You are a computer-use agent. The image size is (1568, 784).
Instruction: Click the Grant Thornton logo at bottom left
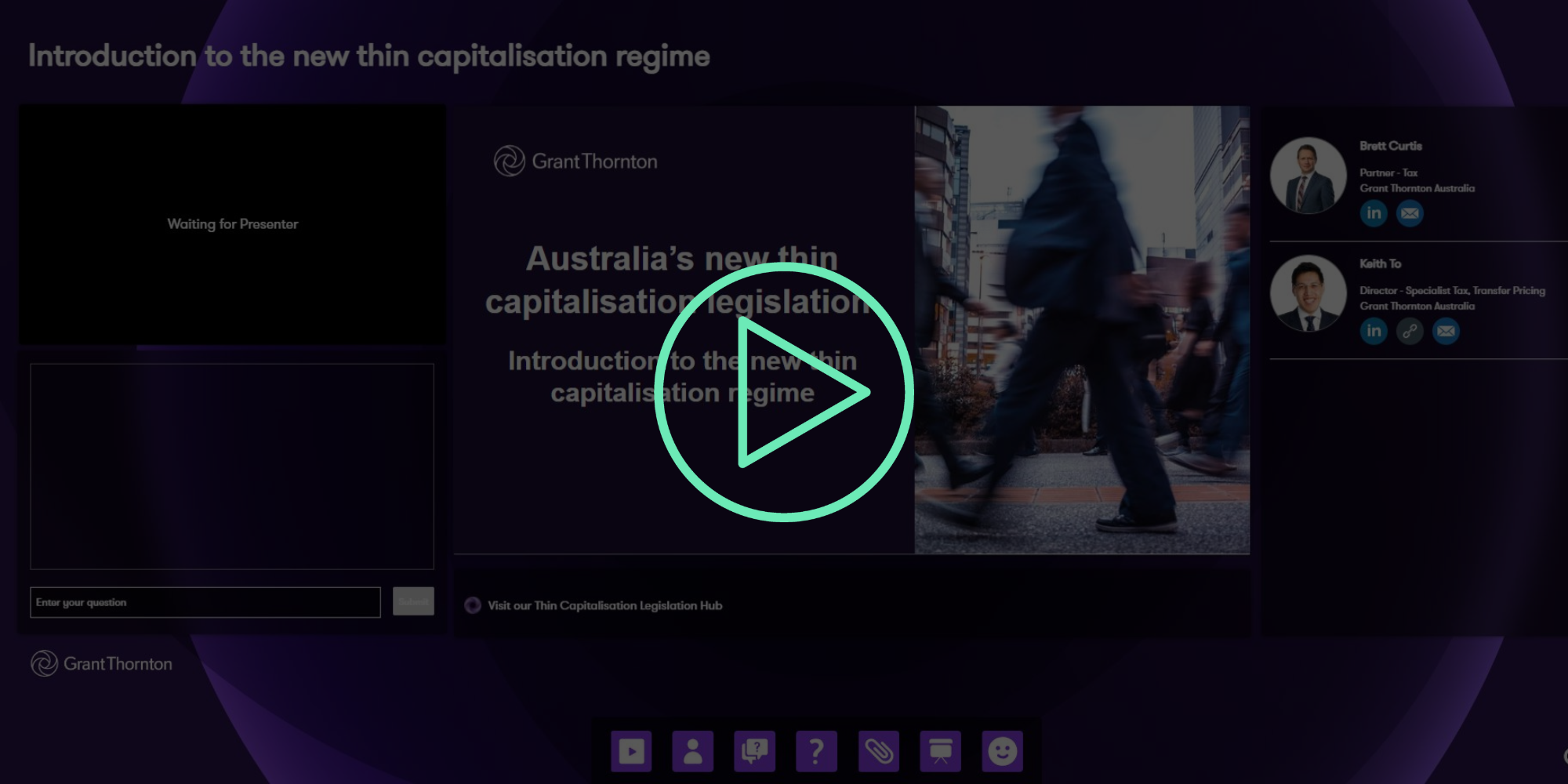coord(102,663)
